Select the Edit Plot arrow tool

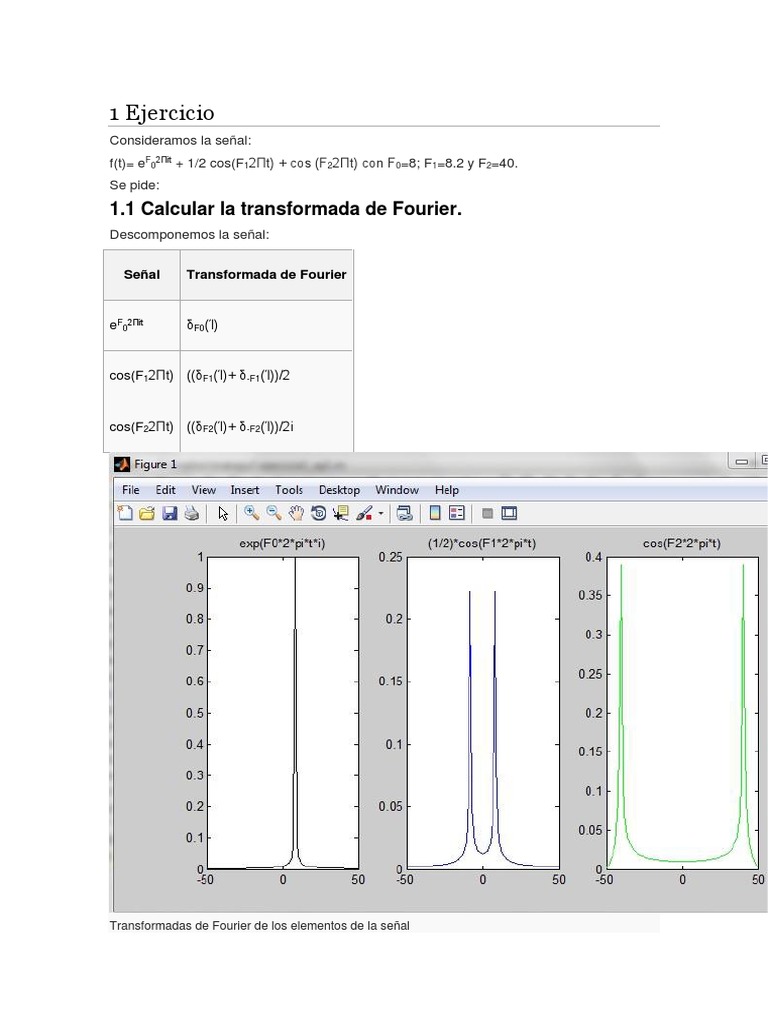tap(223, 513)
